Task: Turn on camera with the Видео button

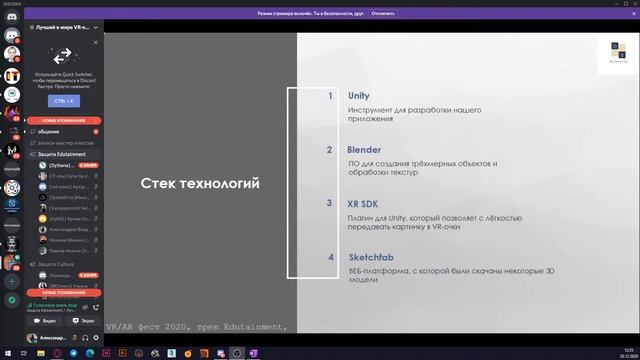Action: coord(45,321)
